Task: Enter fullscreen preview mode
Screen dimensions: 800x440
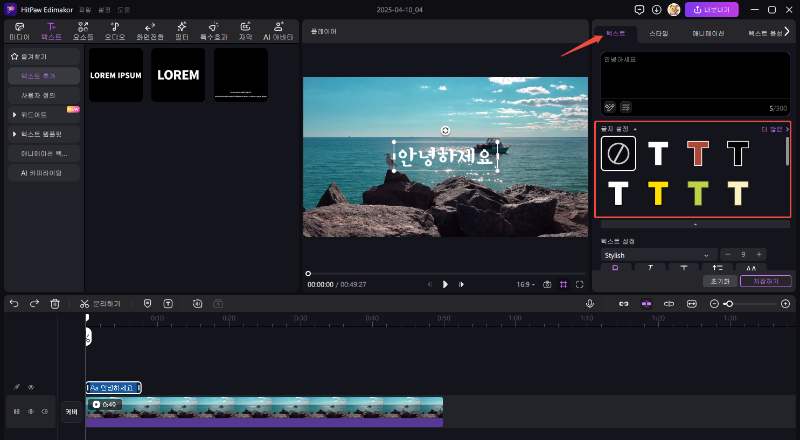Action: pos(579,284)
